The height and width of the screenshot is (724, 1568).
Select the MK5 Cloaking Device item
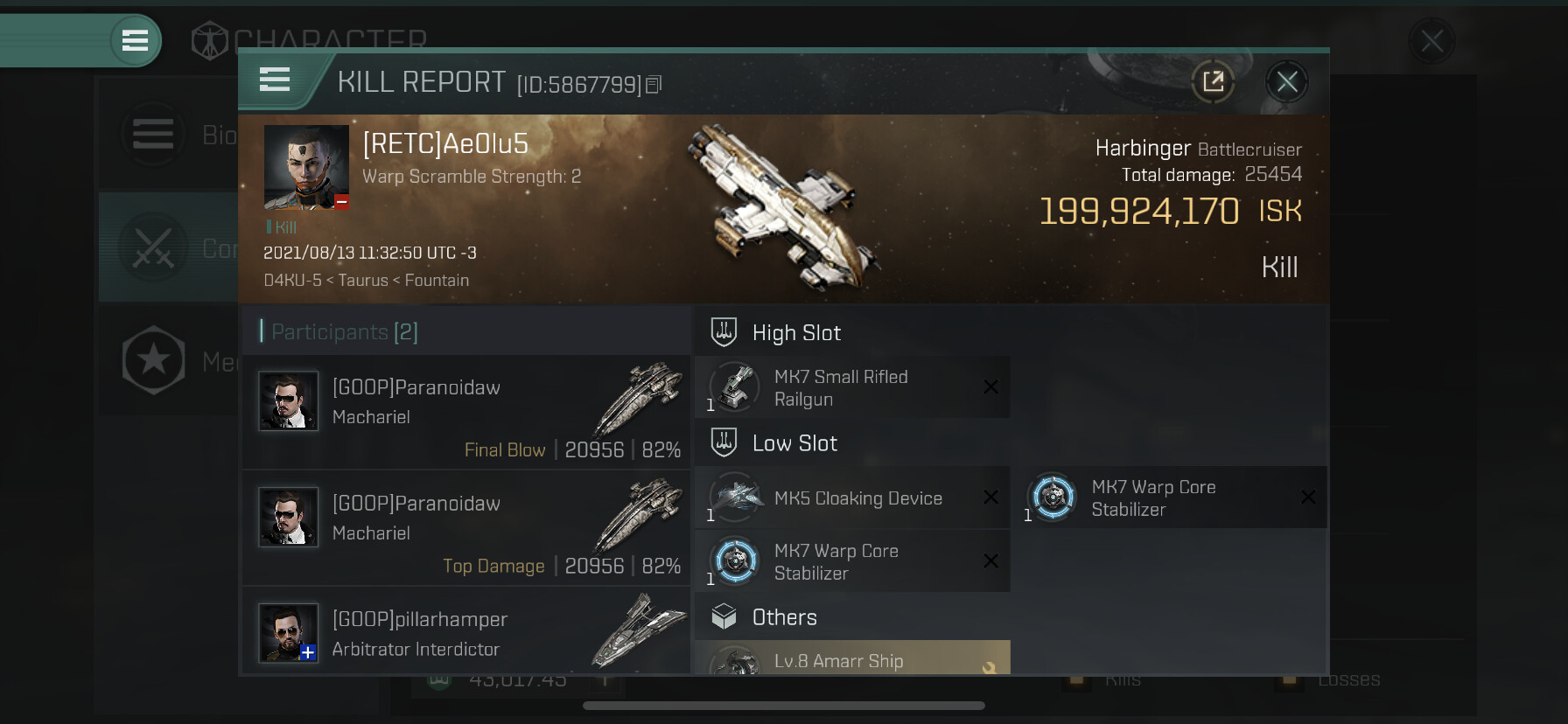click(x=852, y=498)
